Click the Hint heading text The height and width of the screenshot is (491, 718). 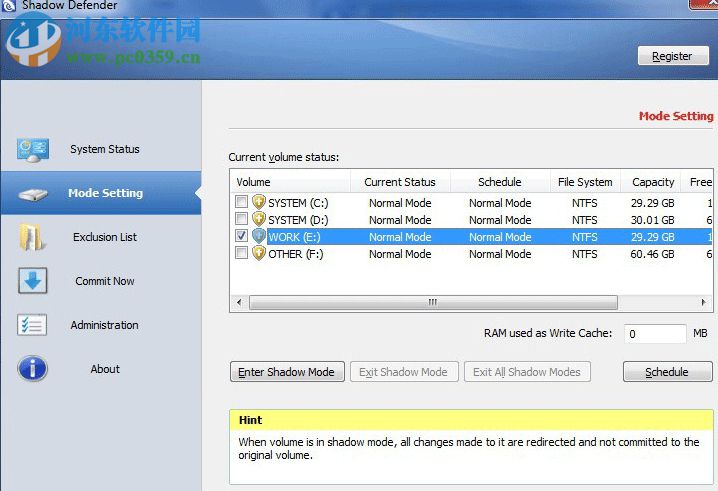[x=250, y=420]
